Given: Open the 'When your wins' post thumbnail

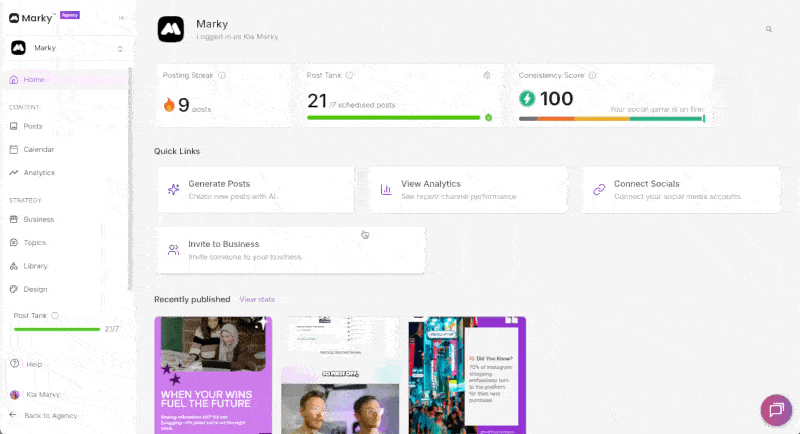Looking at the screenshot, I should 213,375.
